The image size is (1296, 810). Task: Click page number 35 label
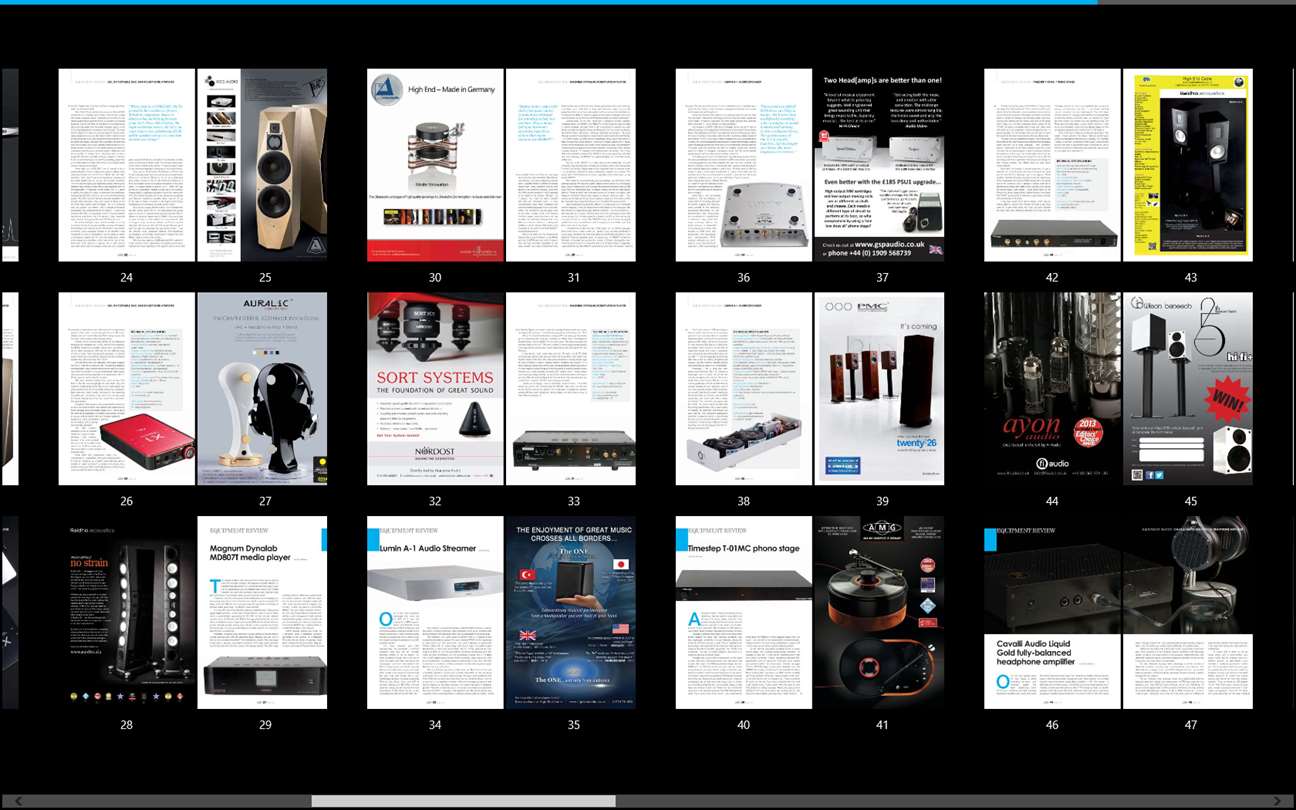coord(573,725)
